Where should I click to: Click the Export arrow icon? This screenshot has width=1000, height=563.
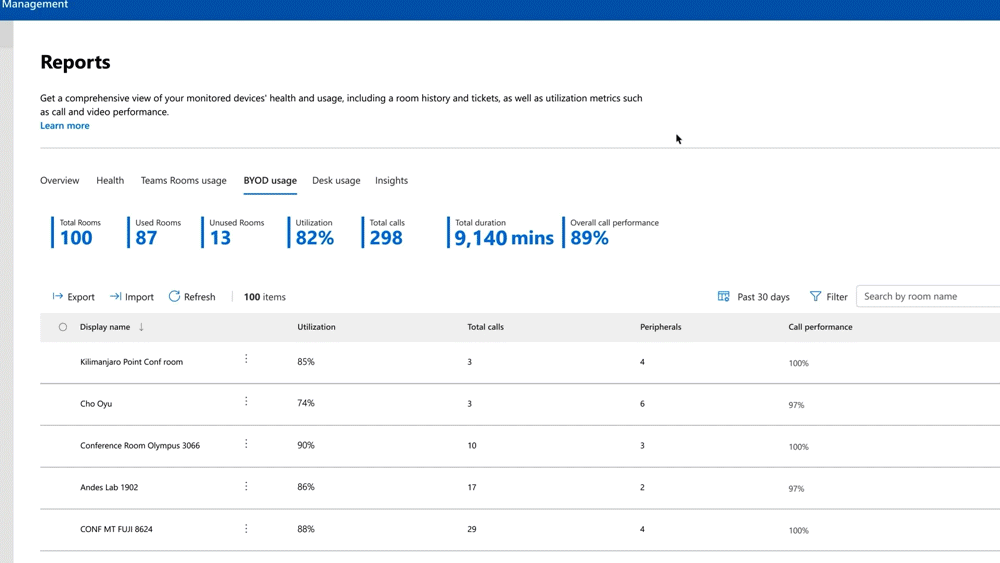[x=58, y=297]
